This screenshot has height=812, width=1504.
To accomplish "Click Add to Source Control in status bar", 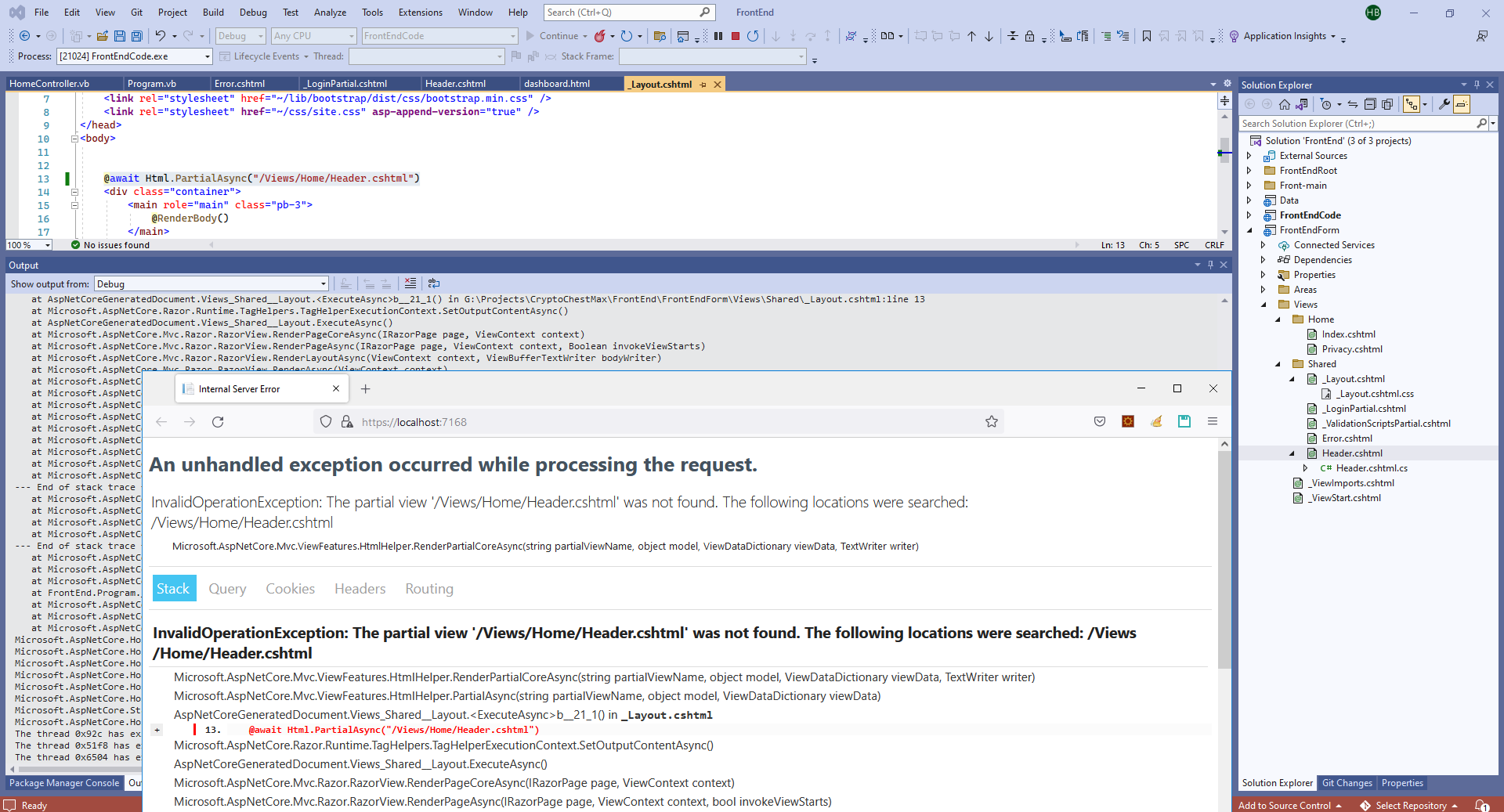I will tap(1290, 806).
